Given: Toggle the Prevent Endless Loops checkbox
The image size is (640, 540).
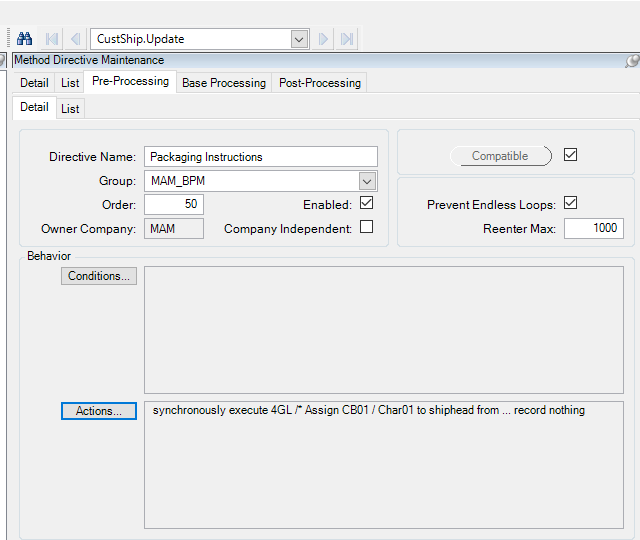Looking at the screenshot, I should click(570, 203).
